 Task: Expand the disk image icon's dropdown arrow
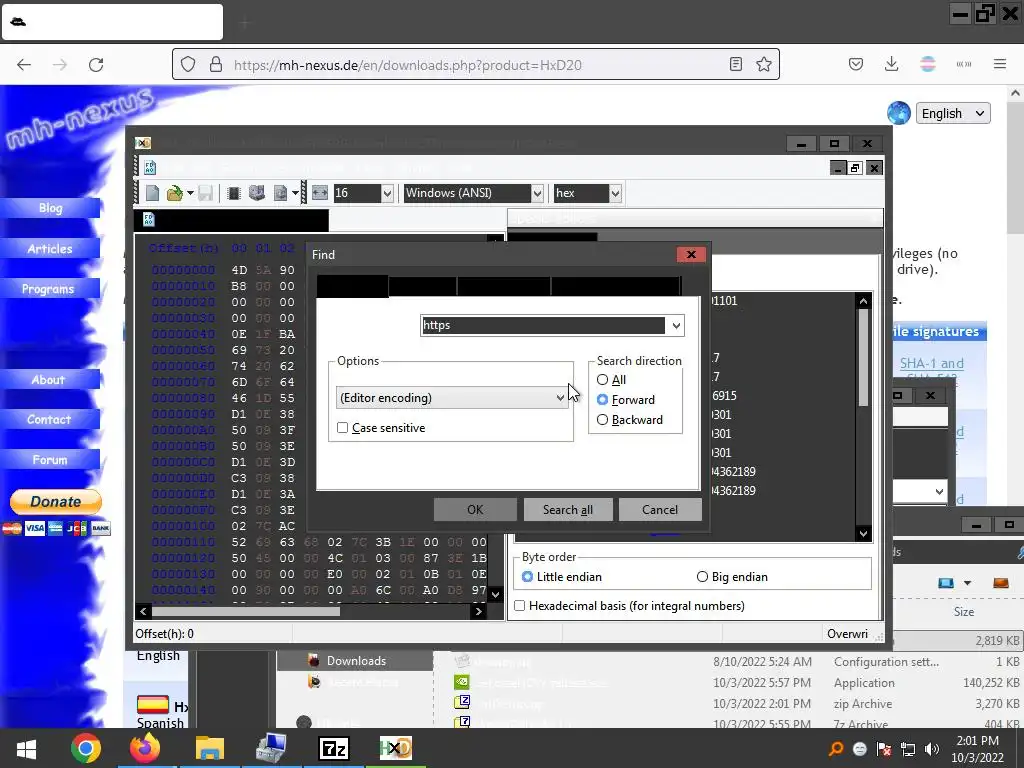coord(295,193)
